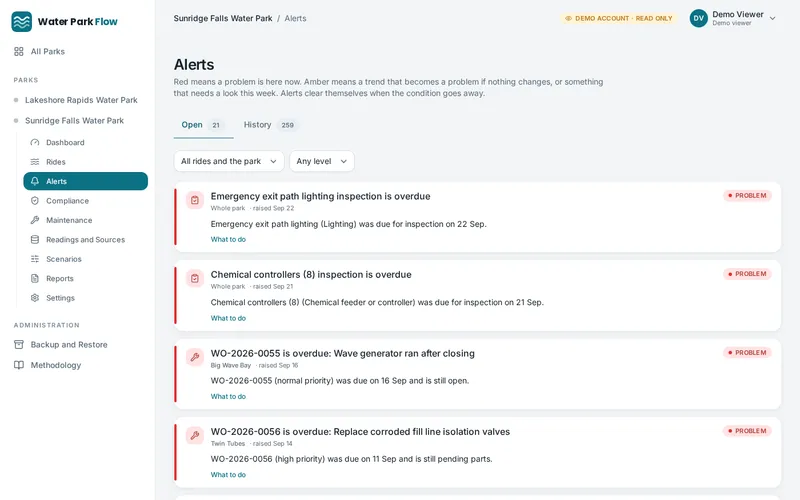
Task: Click the Compliance shield icon
Action: (x=35, y=201)
